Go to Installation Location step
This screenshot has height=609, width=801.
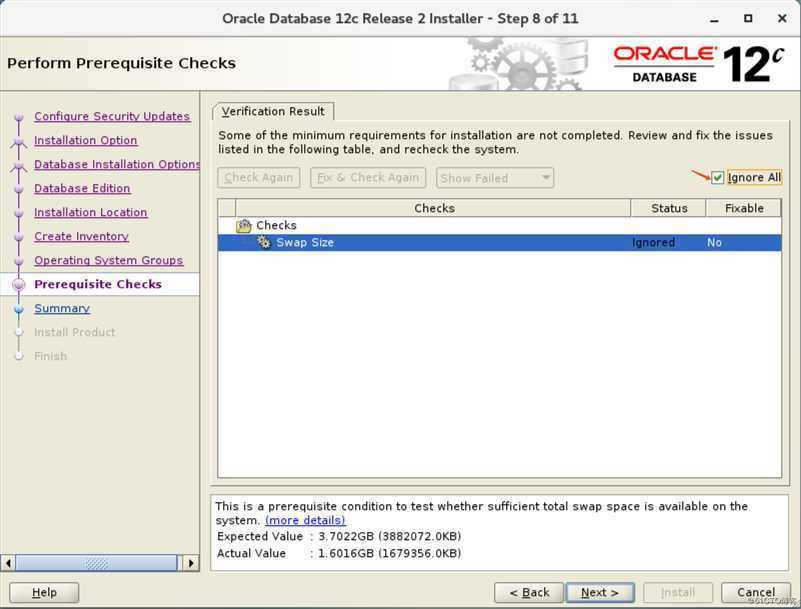point(90,213)
